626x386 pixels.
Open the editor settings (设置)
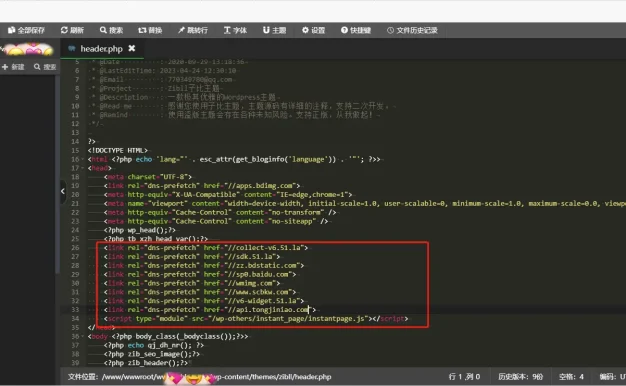pos(313,30)
